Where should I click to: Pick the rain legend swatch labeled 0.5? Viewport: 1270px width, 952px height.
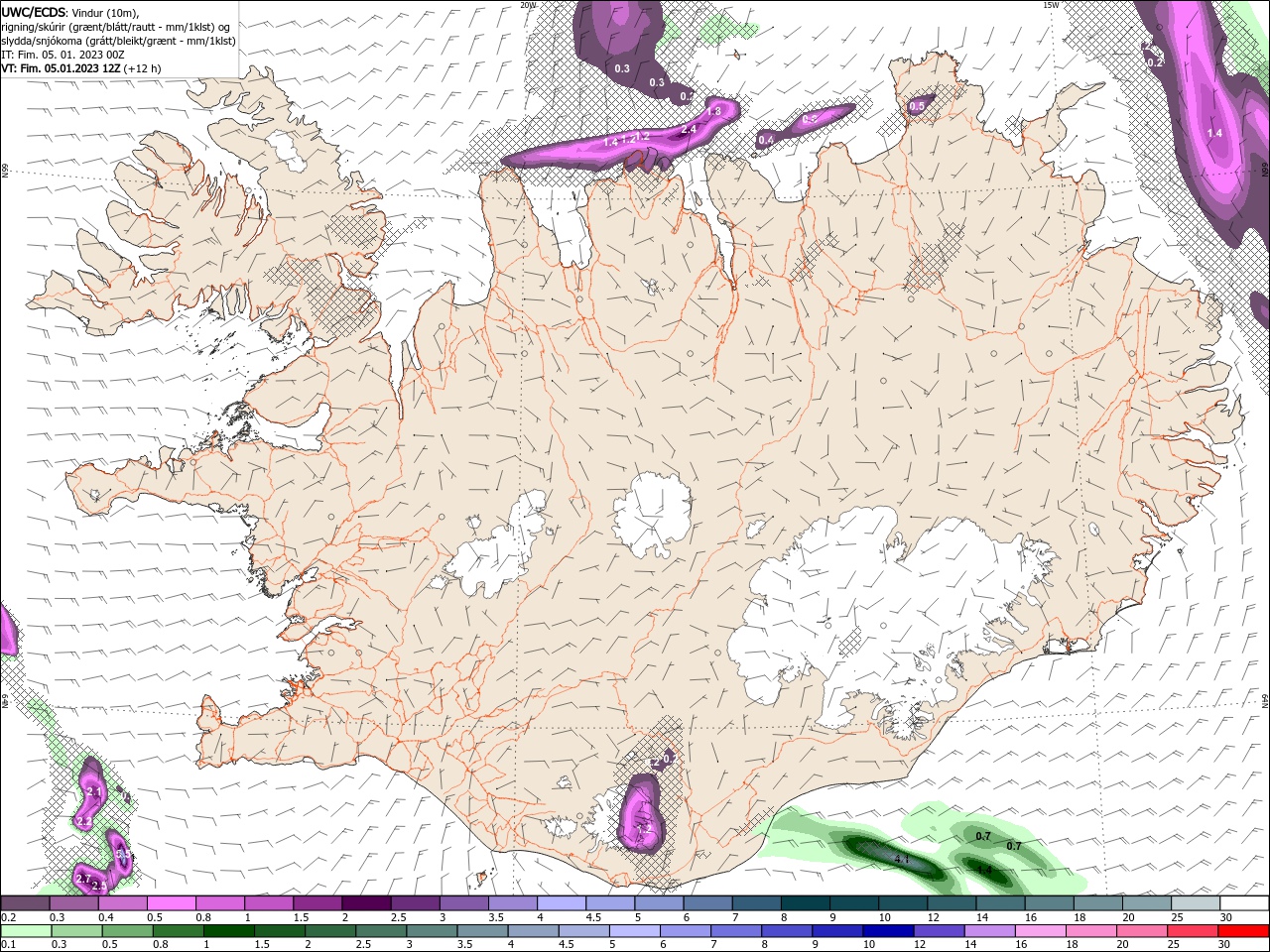click(x=128, y=930)
